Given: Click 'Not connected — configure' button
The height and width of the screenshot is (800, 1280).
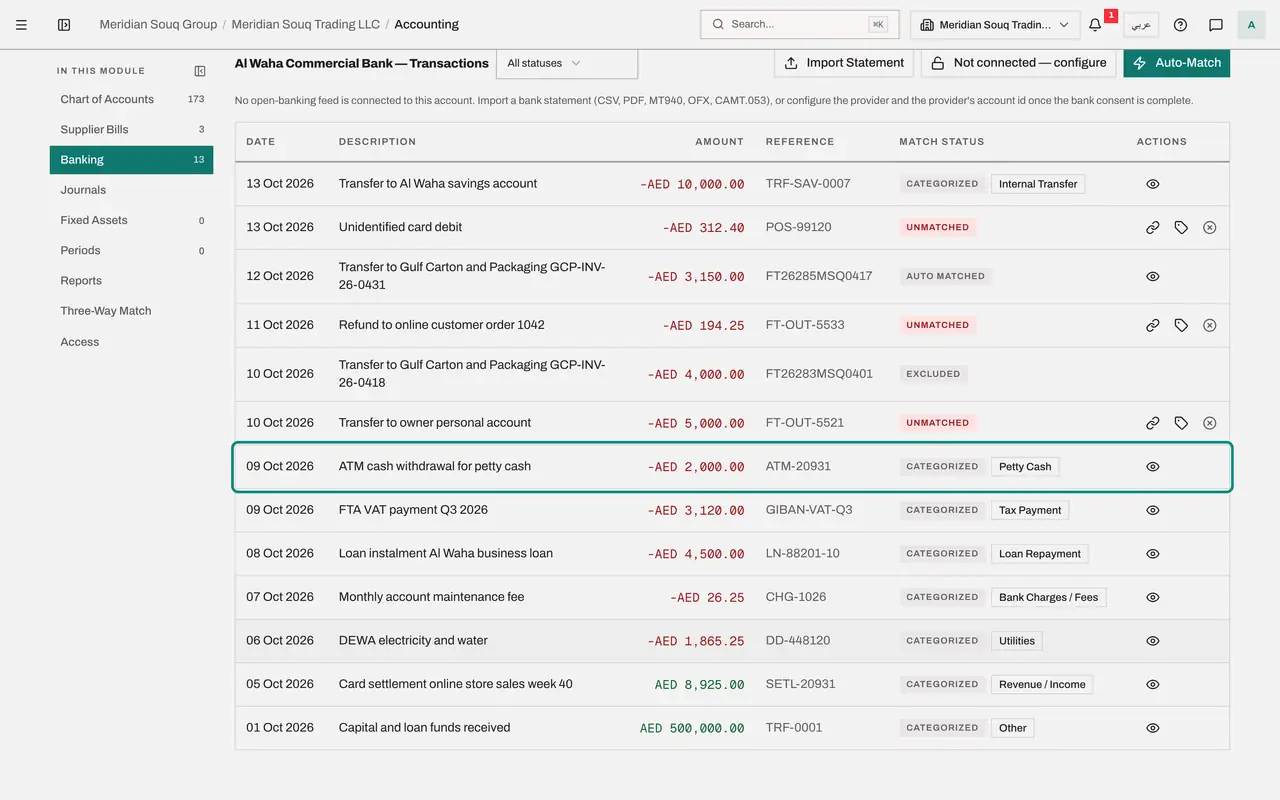Looking at the screenshot, I should 1018,63.
